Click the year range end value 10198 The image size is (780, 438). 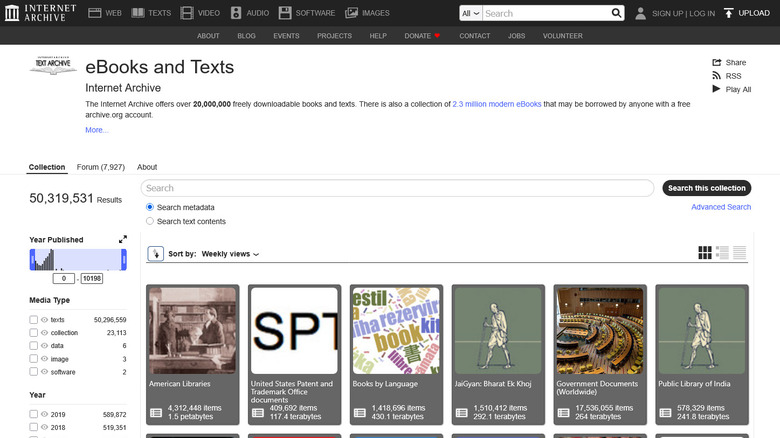click(x=92, y=278)
